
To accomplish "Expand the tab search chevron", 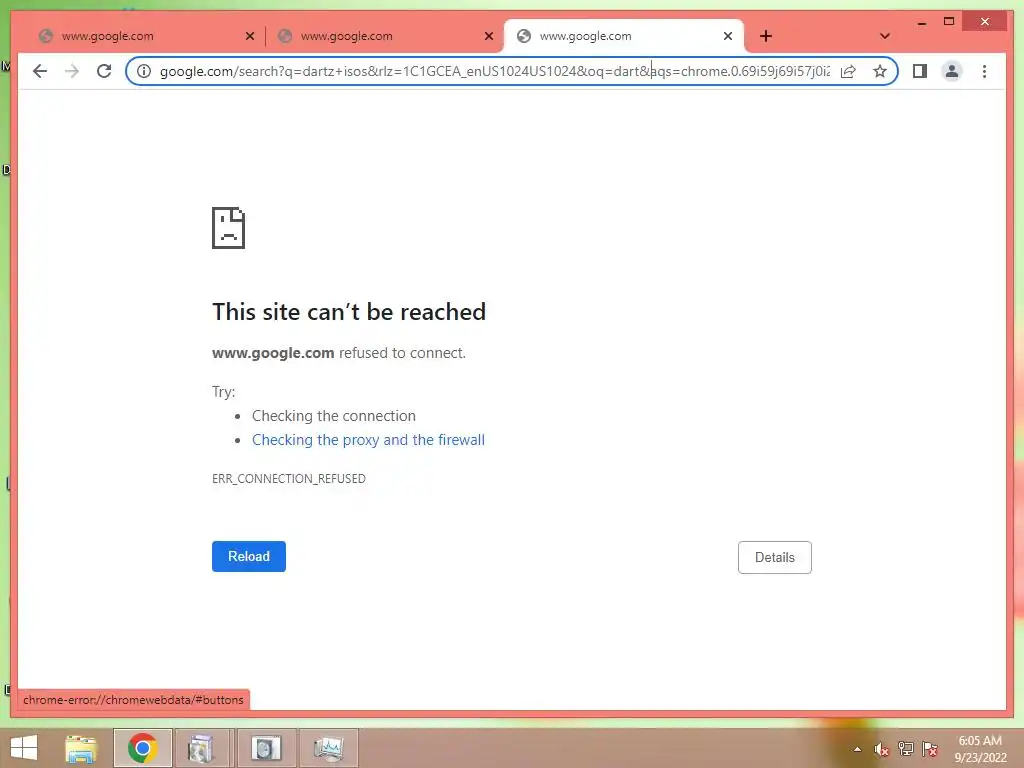I will [x=885, y=36].
